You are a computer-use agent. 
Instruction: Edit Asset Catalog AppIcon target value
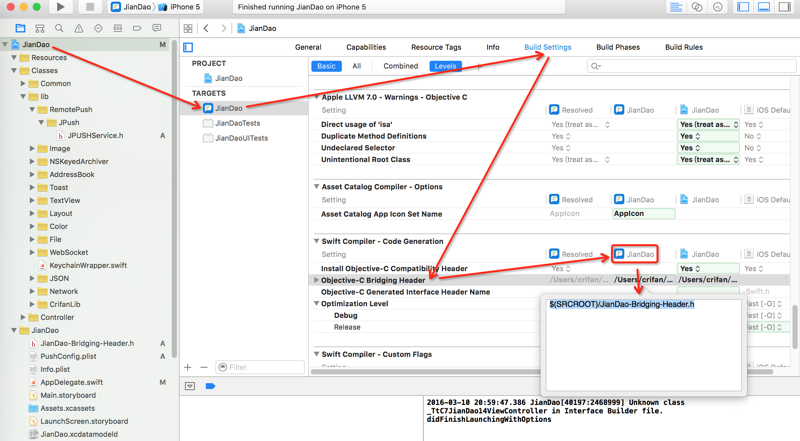[x=643, y=213]
